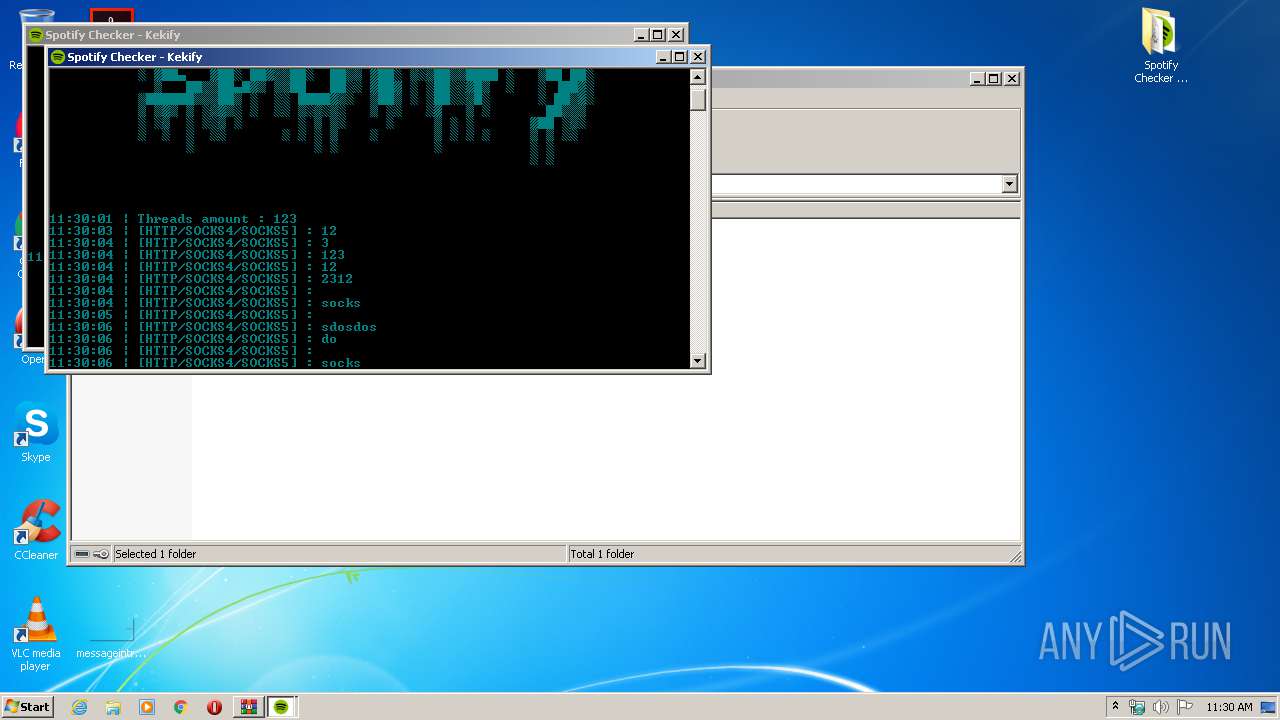Click 'Total 1 folder' status text
The height and width of the screenshot is (720, 1280).
pos(602,554)
